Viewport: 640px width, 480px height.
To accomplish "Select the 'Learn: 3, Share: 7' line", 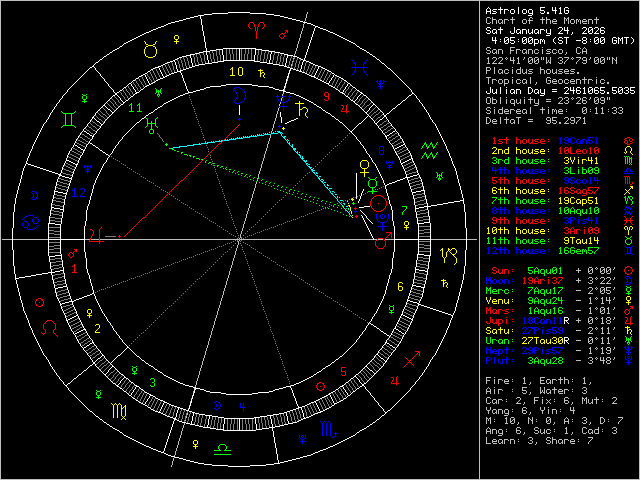I will tap(539, 441).
